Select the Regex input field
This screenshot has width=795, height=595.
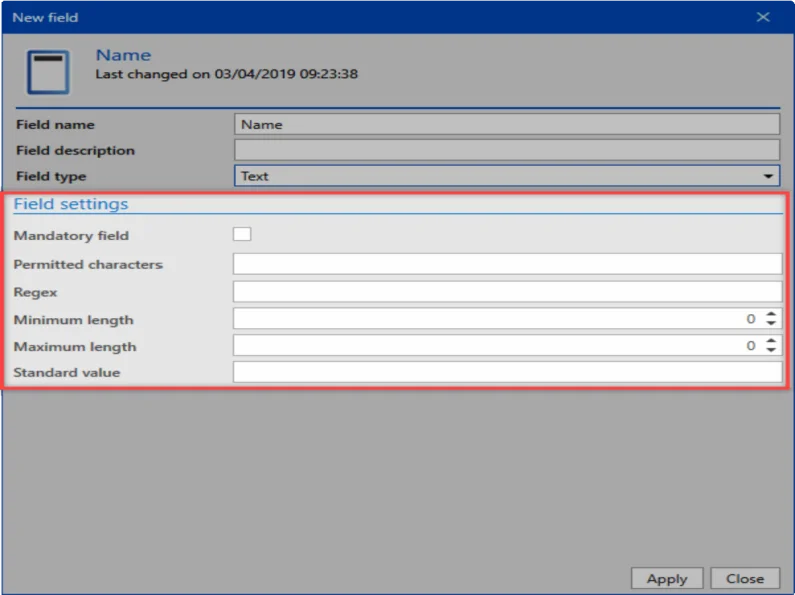508,292
